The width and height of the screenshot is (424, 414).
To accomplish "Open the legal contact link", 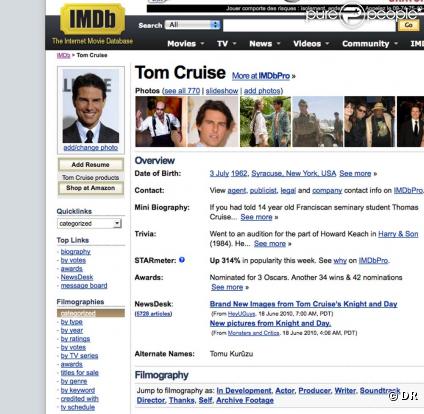I will coord(288,191).
